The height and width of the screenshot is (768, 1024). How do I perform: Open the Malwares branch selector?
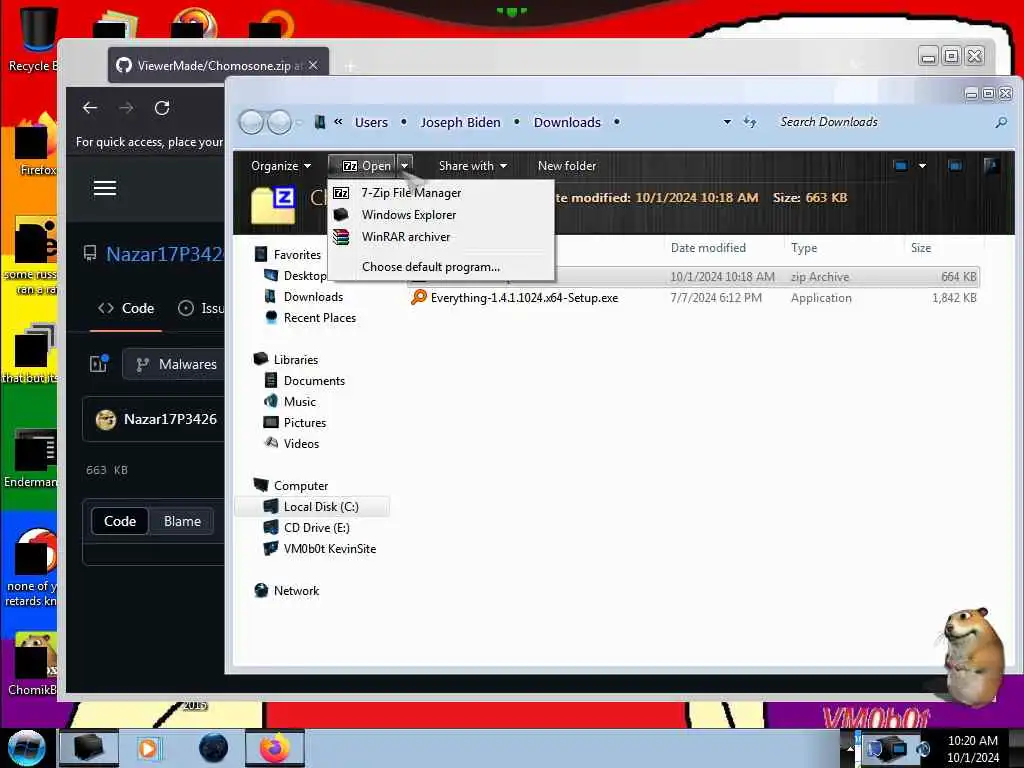(175, 364)
